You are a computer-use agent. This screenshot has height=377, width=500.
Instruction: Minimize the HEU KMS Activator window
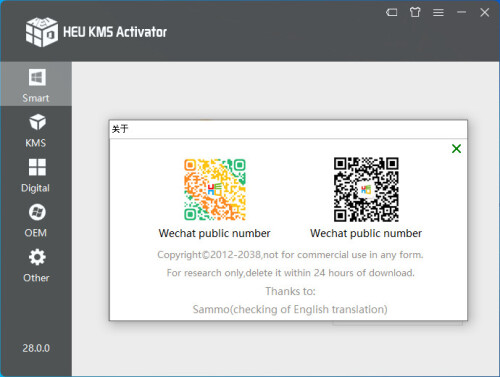(x=462, y=12)
